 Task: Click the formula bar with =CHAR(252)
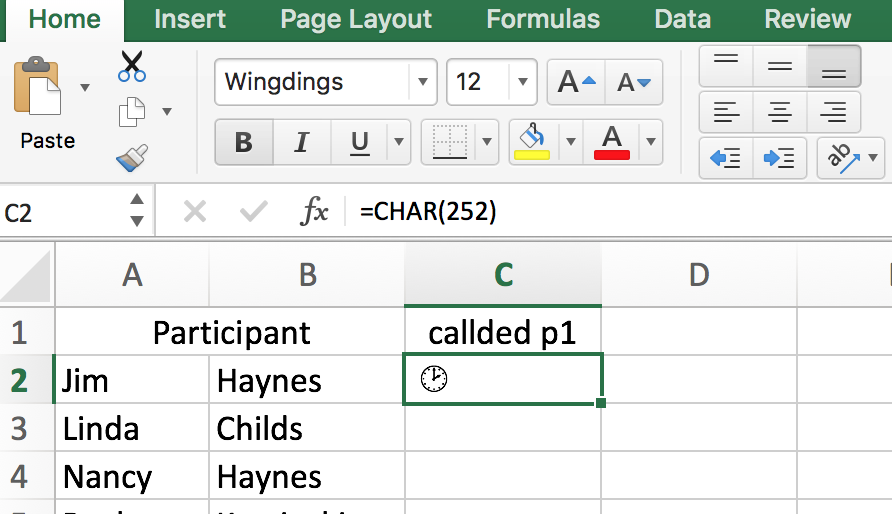620,212
